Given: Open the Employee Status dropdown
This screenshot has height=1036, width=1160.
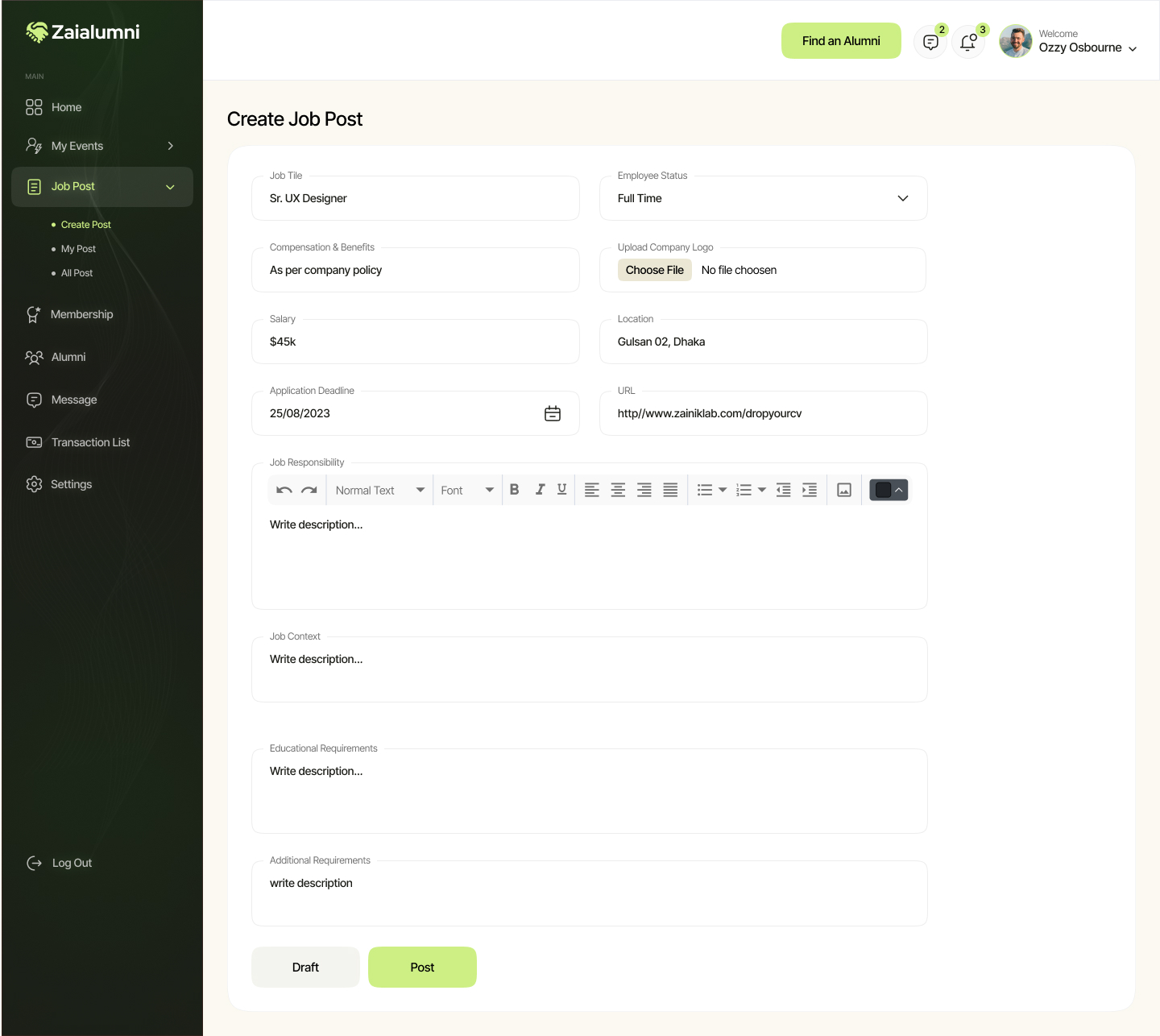Looking at the screenshot, I should (x=902, y=198).
